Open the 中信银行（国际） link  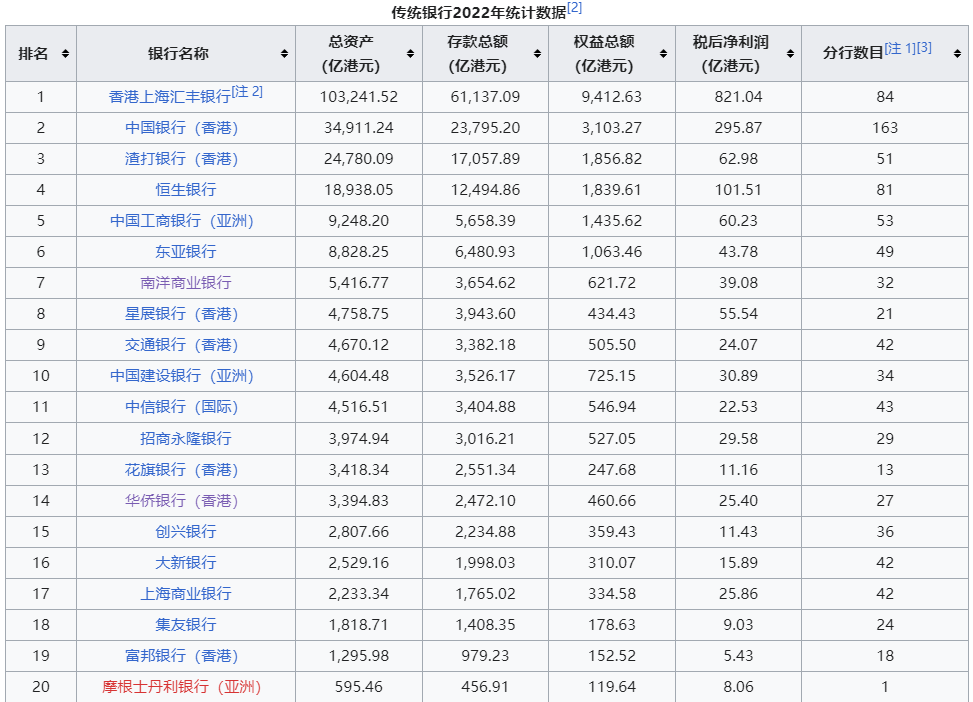pyautogui.click(x=182, y=407)
